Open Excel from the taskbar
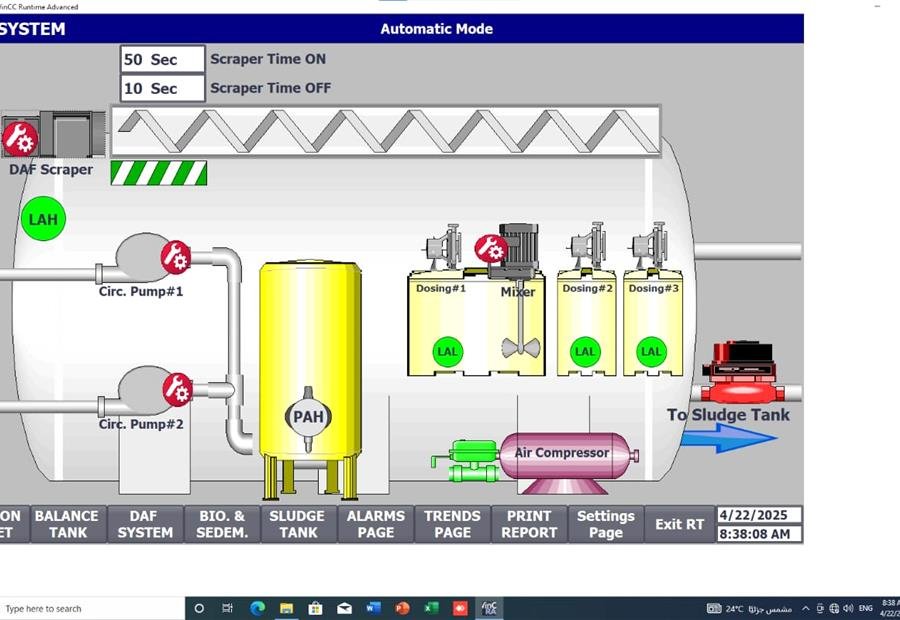Image resolution: width=900 pixels, height=620 pixels. pos(431,608)
